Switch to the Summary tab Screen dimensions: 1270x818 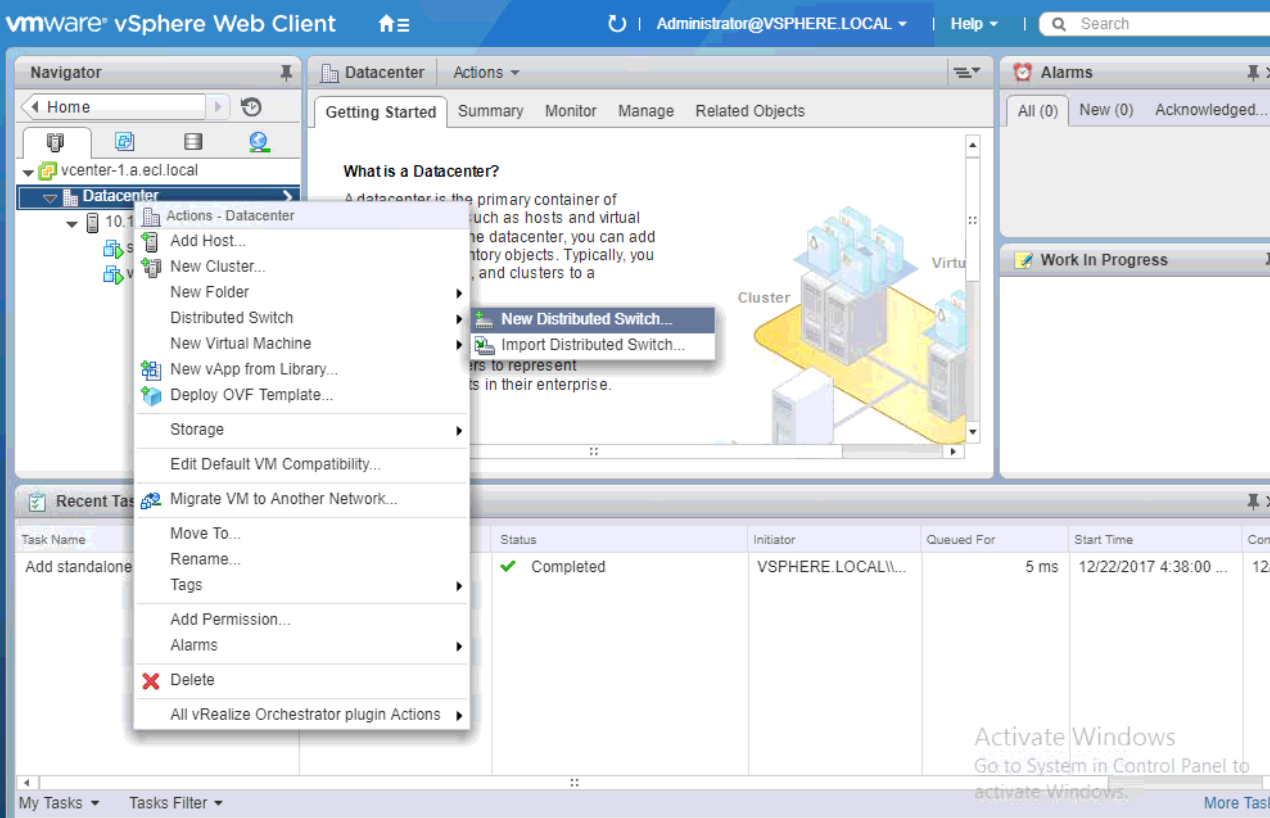490,111
